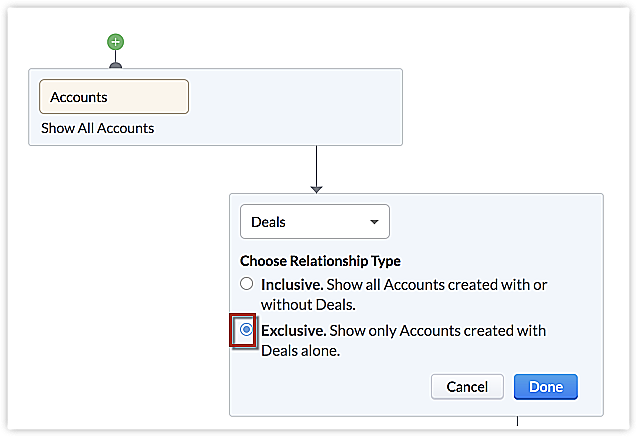Select the Accounts module box

click(114, 97)
